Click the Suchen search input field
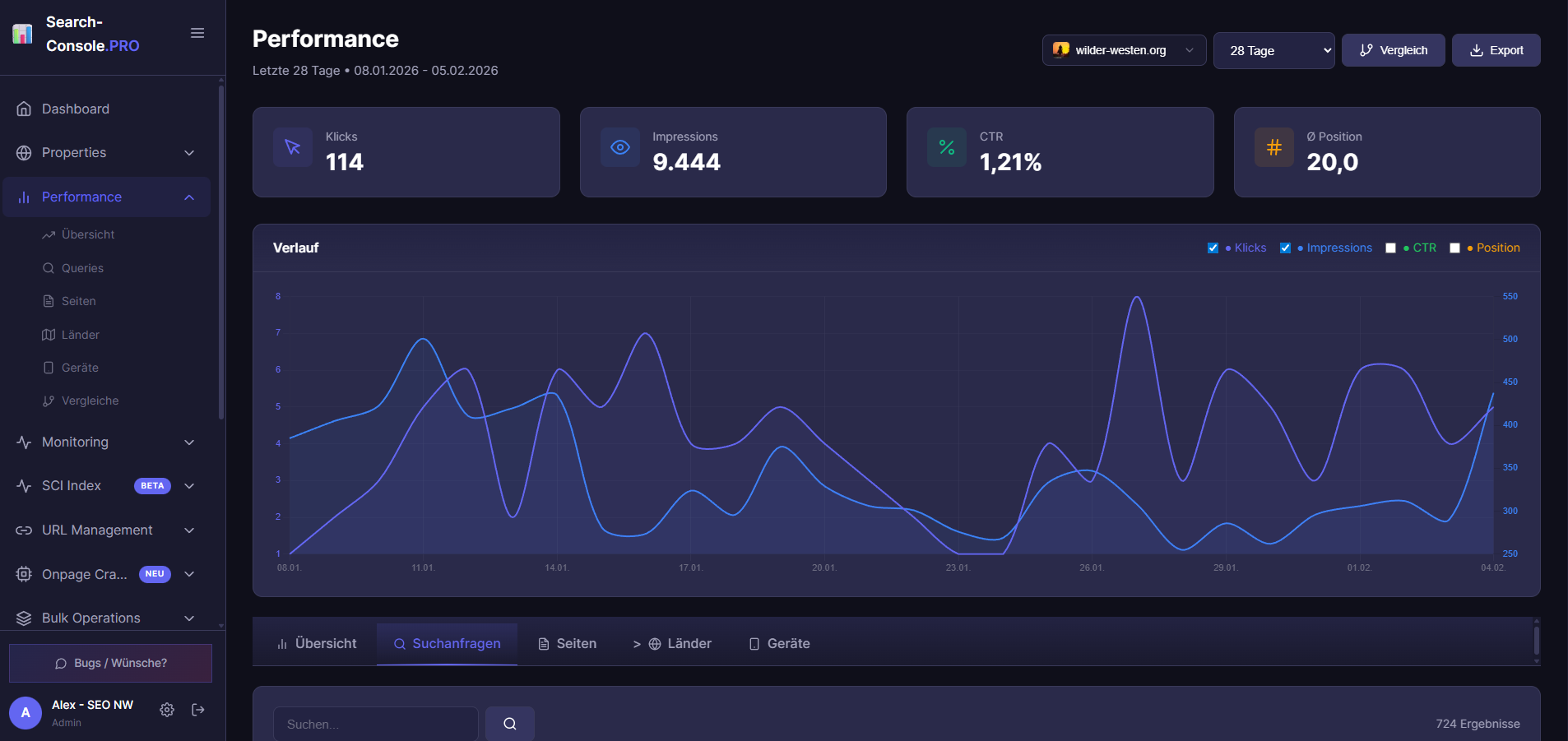The image size is (1568, 741). pos(375,724)
